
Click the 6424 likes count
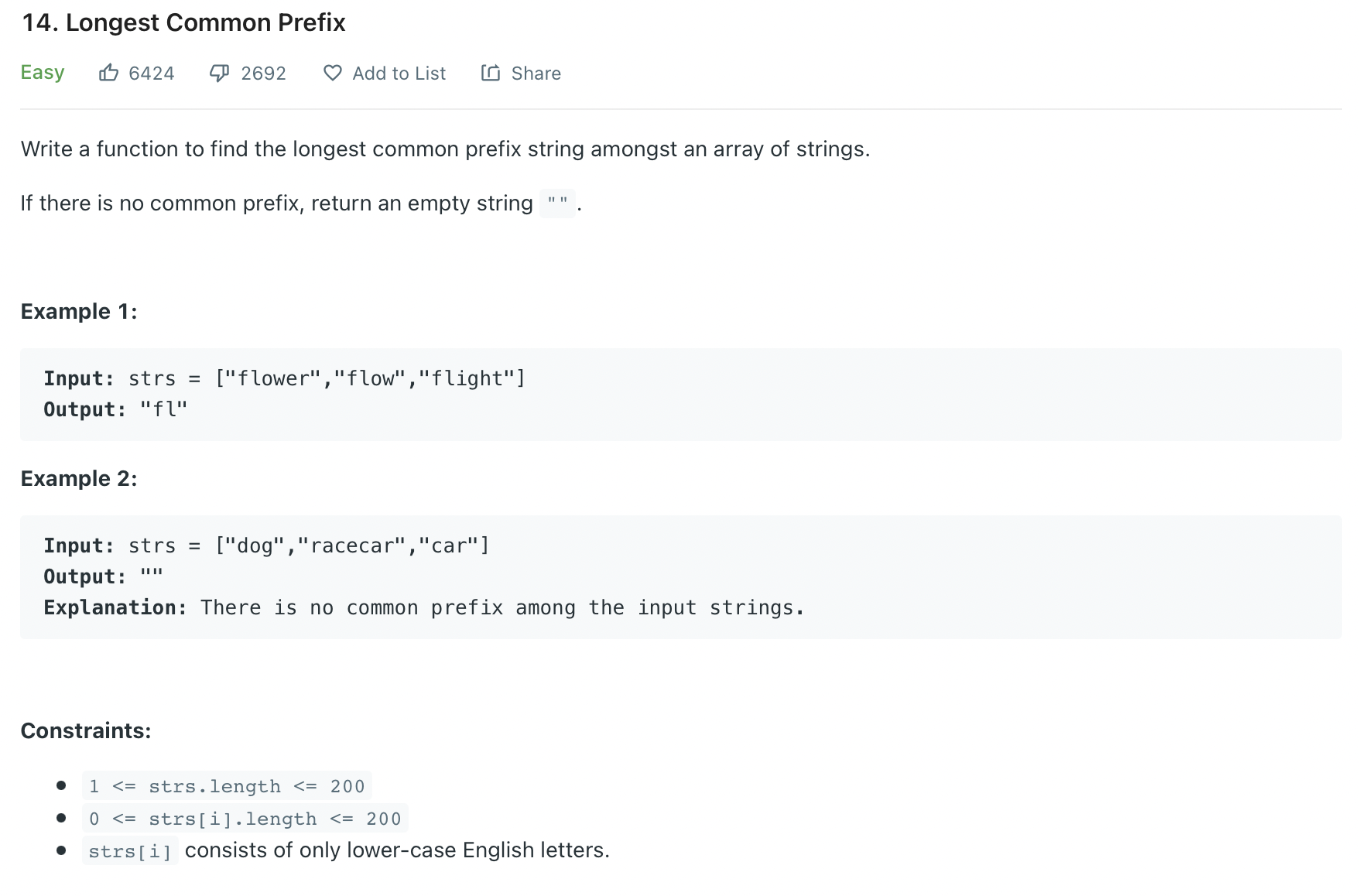pos(152,74)
